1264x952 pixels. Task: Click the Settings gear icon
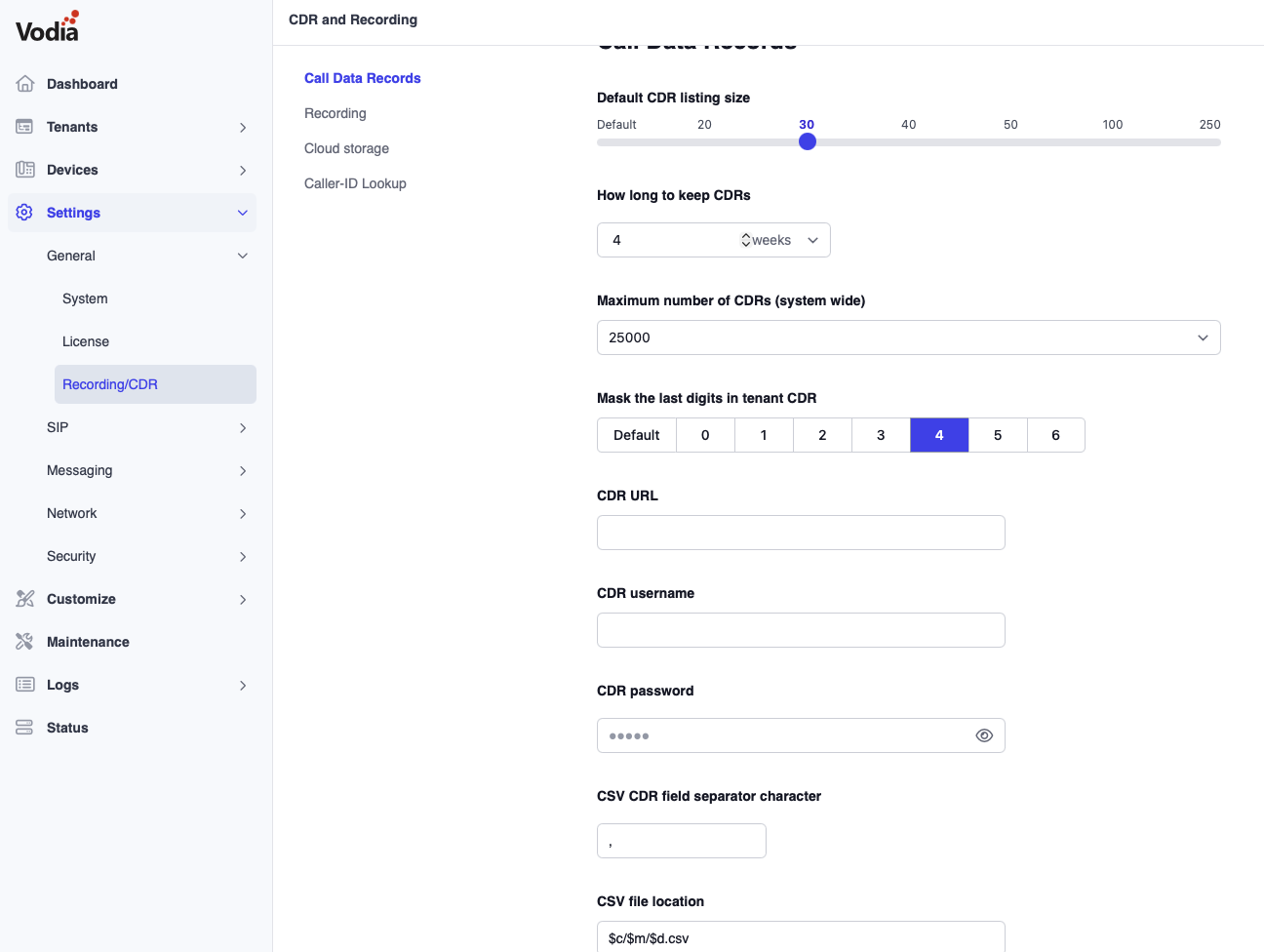click(x=24, y=213)
